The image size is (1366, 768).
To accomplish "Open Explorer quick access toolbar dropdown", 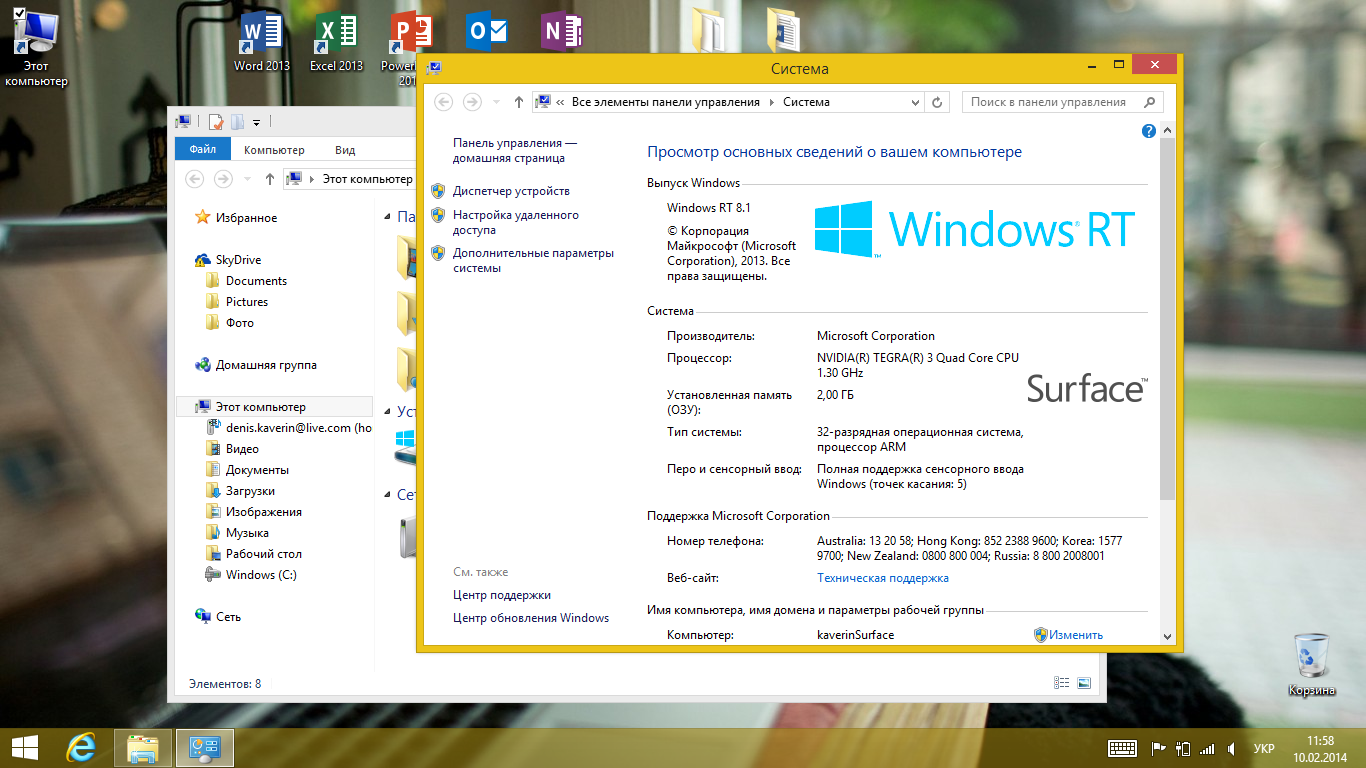I will point(256,122).
